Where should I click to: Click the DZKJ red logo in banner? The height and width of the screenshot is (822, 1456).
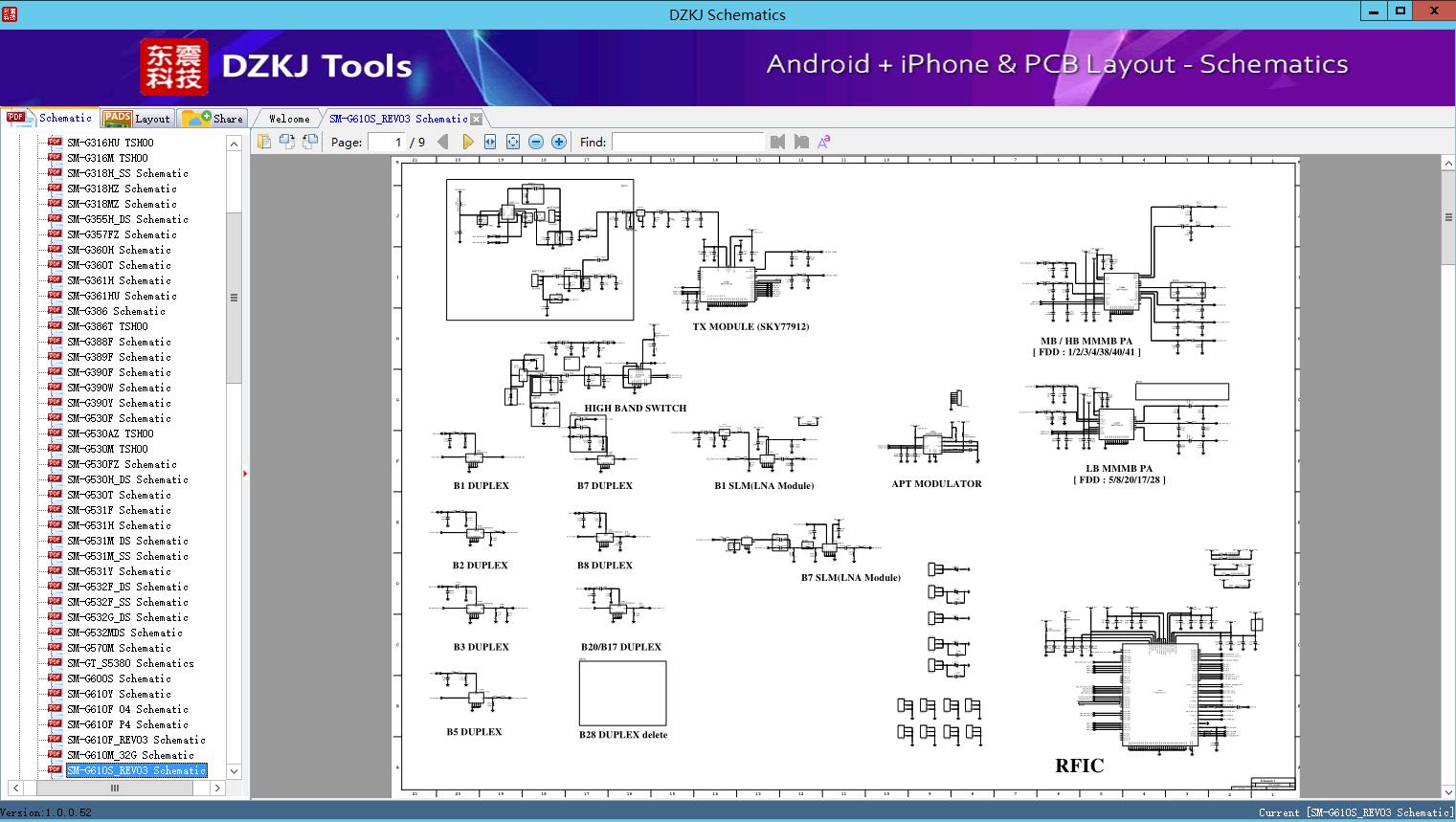(174, 67)
